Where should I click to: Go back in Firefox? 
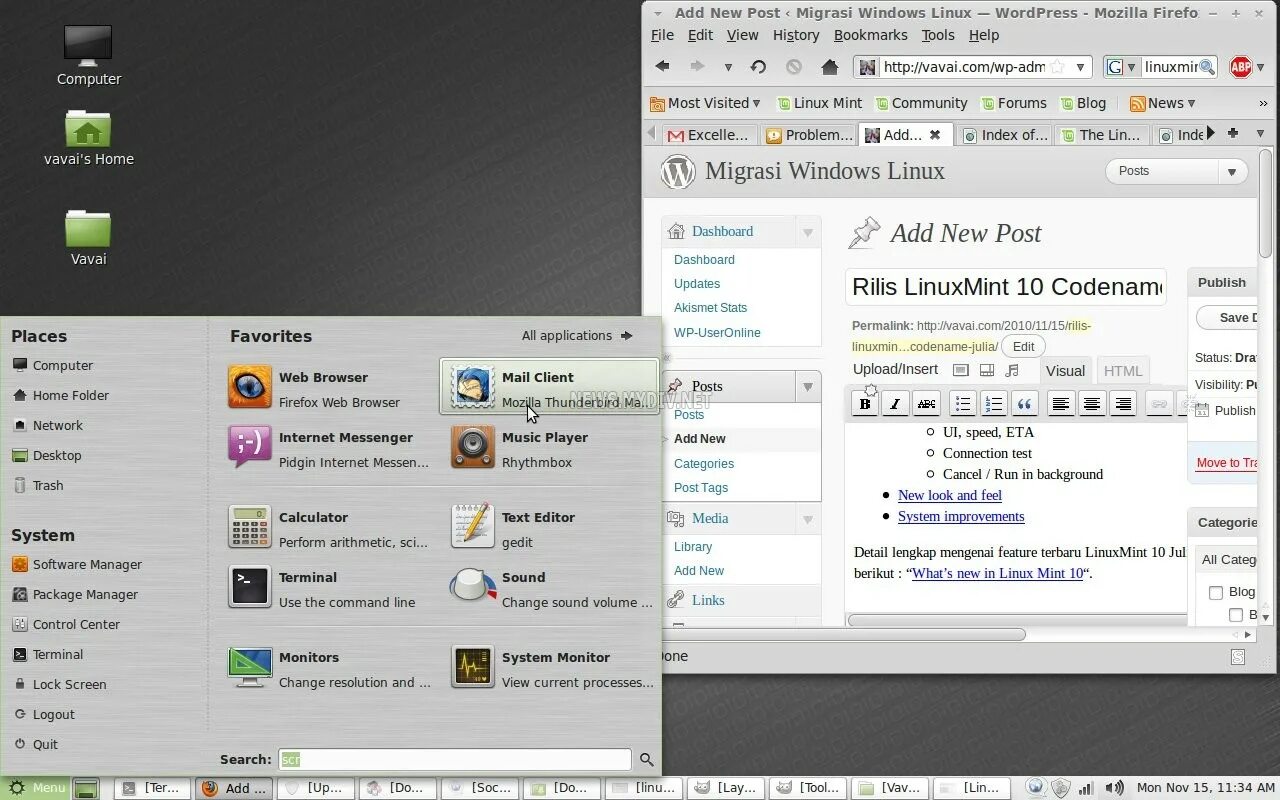662,67
